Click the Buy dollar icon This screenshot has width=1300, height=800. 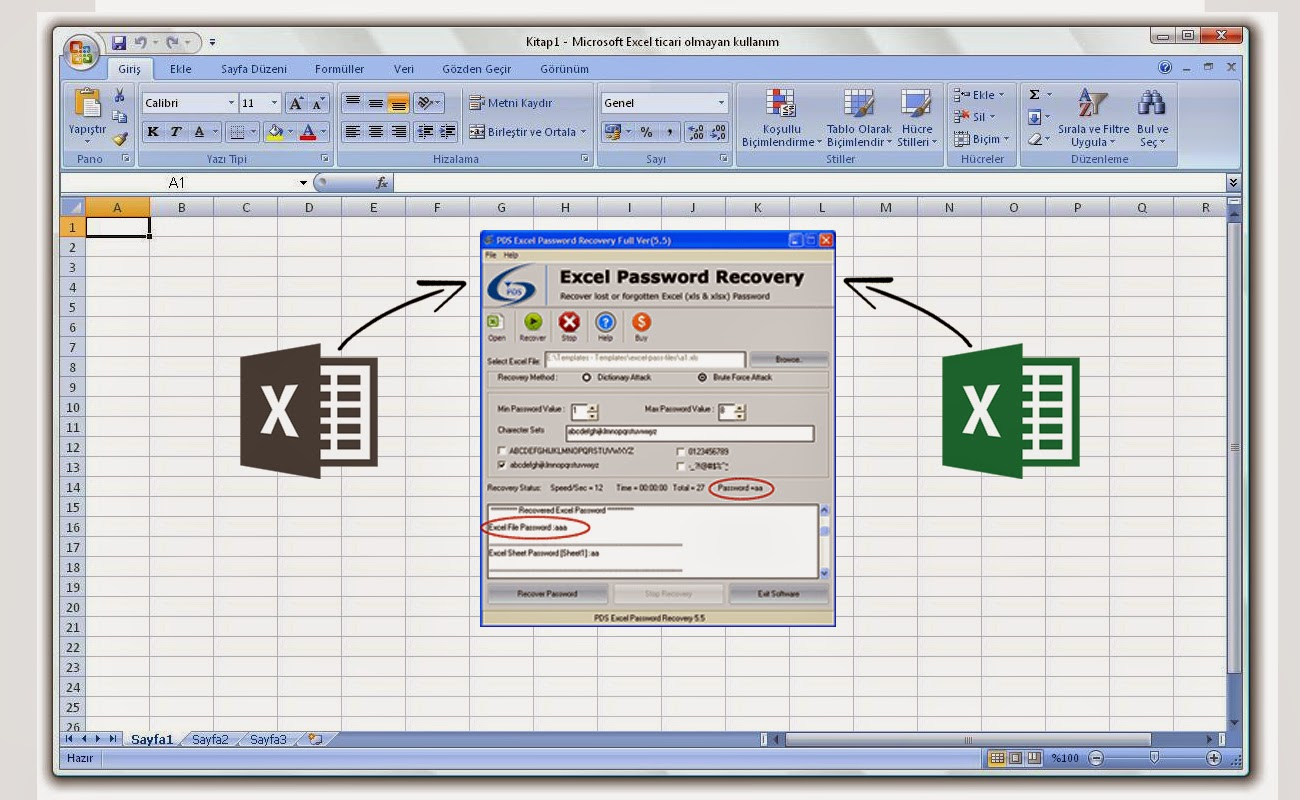(x=642, y=322)
